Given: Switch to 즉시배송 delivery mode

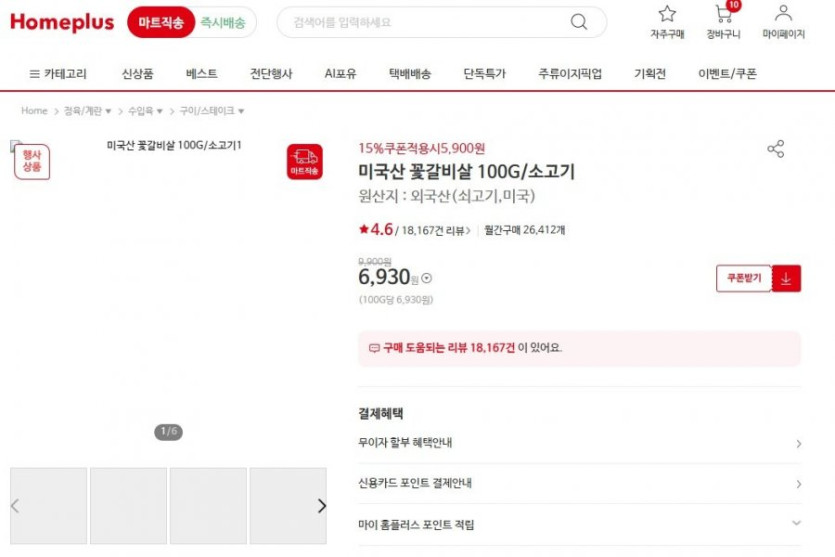Looking at the screenshot, I should 225,22.
